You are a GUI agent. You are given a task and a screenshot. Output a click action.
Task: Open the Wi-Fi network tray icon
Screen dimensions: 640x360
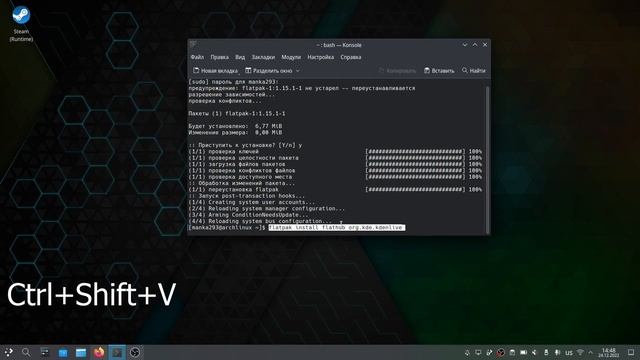tap(580, 352)
